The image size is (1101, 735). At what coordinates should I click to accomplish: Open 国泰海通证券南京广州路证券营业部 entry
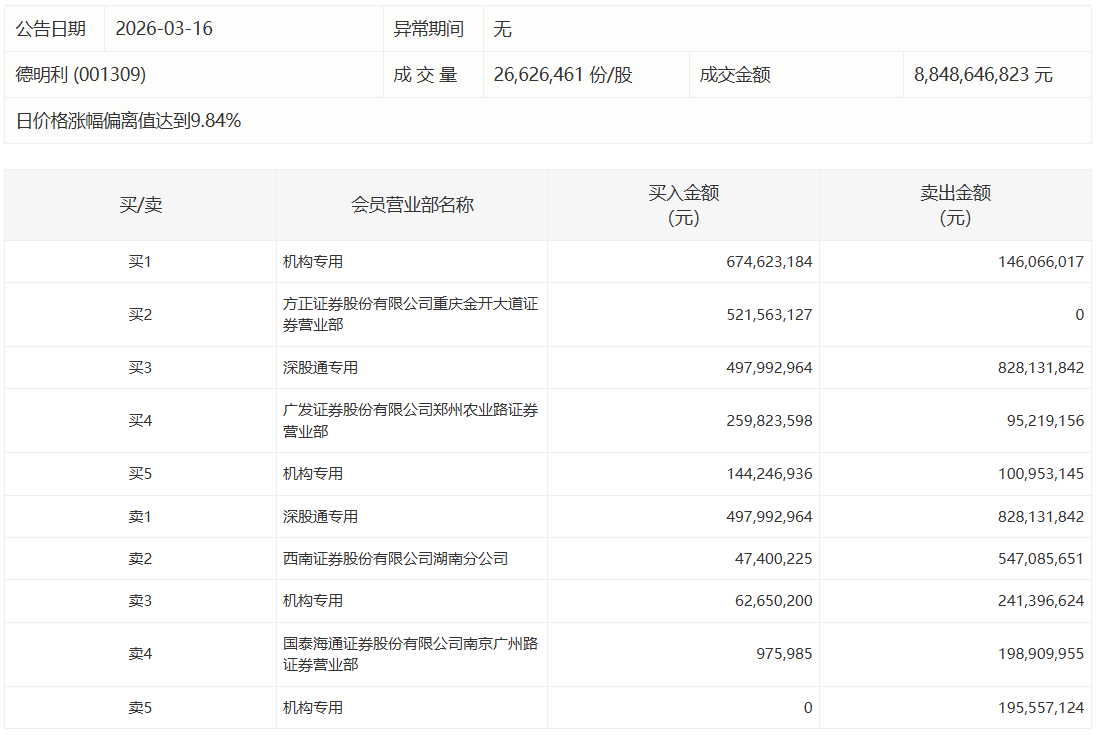410,654
